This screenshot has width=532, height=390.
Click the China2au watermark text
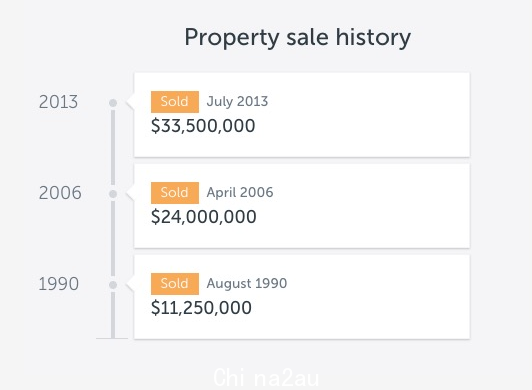click(266, 377)
